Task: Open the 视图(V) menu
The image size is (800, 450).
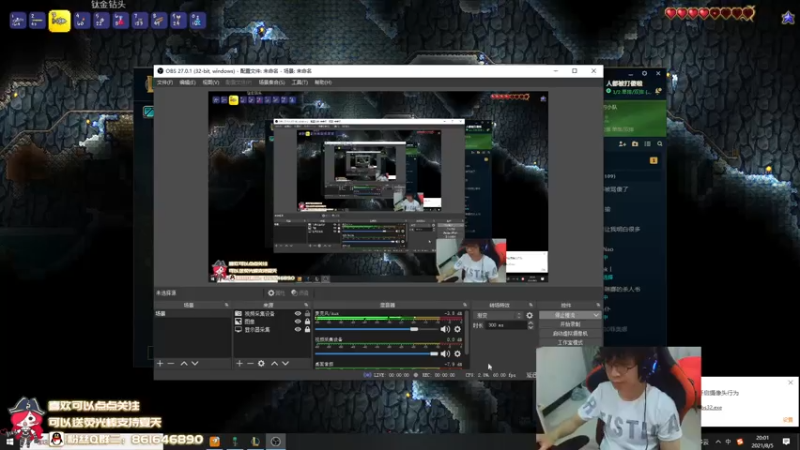Action: [211, 82]
